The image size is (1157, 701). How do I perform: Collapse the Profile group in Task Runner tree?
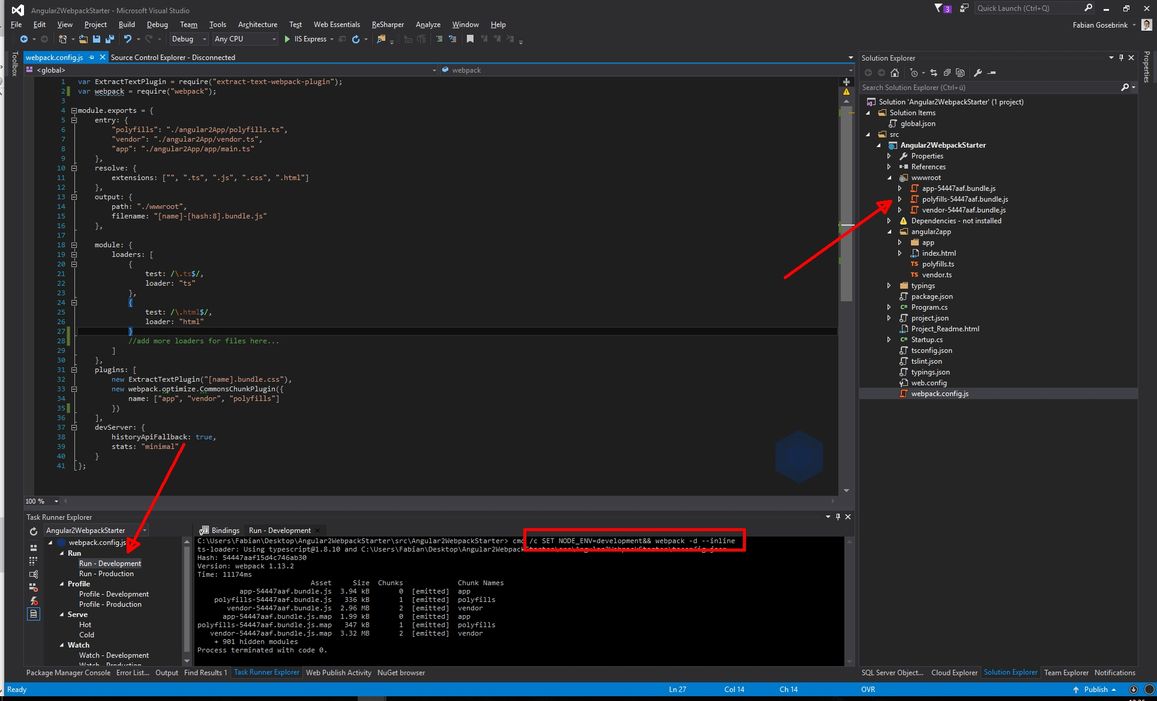point(62,584)
